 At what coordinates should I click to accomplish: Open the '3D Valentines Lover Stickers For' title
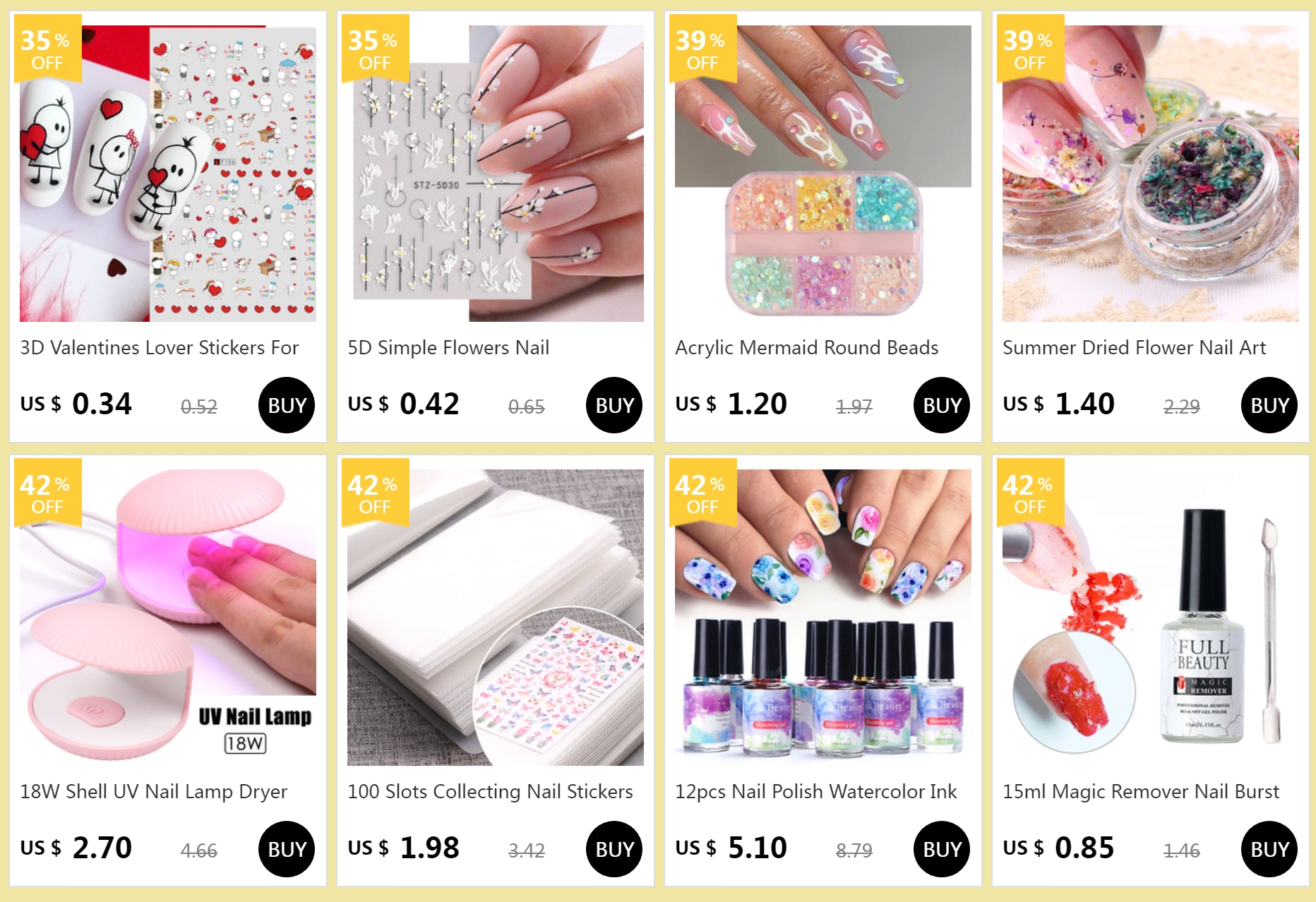[160, 348]
